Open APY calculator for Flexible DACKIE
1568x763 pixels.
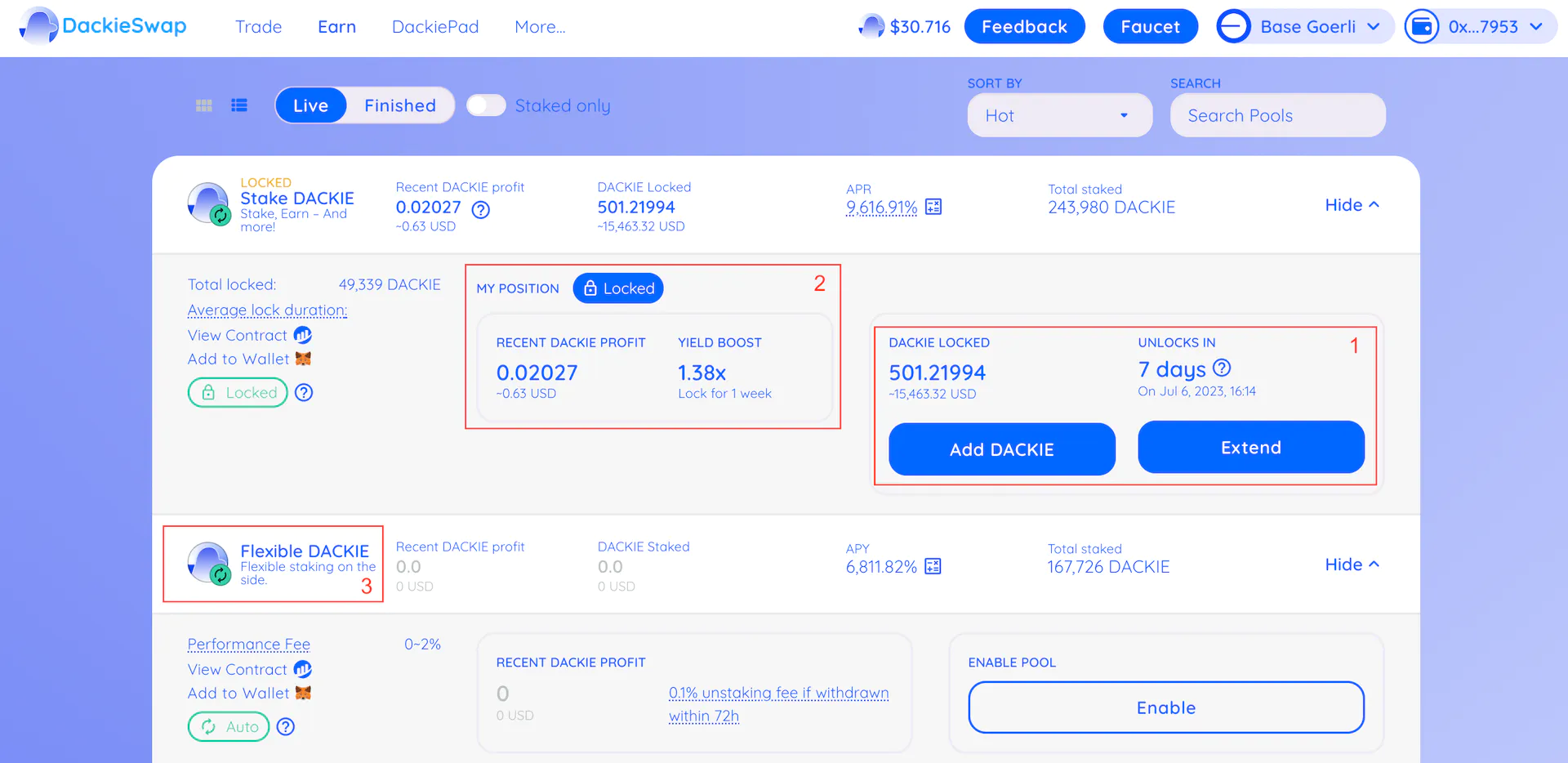click(x=933, y=566)
